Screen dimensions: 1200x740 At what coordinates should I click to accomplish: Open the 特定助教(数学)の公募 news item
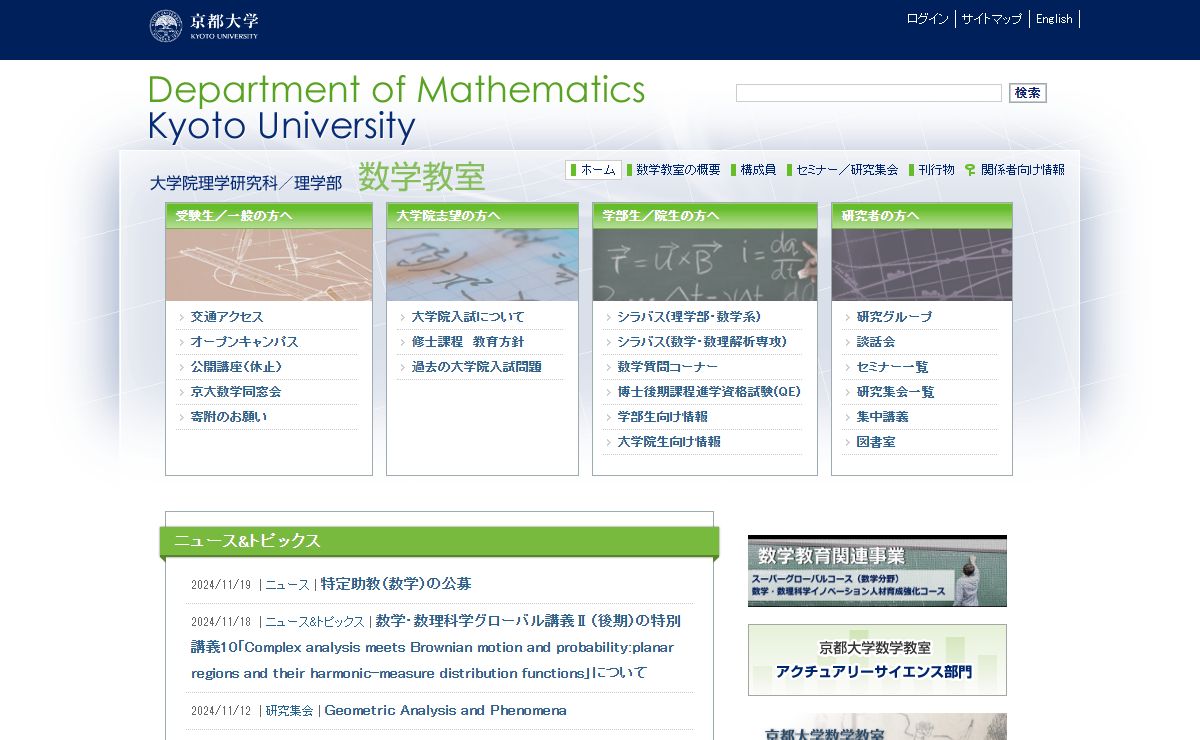(x=396, y=584)
